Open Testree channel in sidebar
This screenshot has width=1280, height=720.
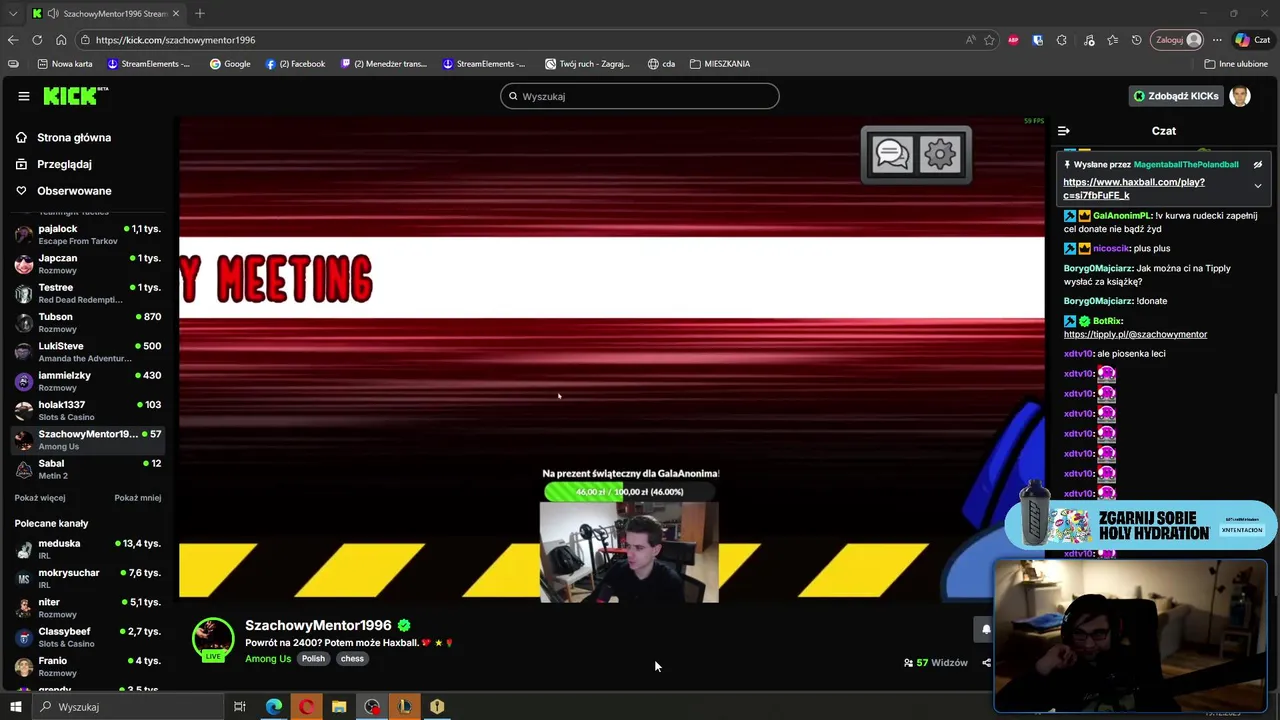pyautogui.click(x=88, y=293)
